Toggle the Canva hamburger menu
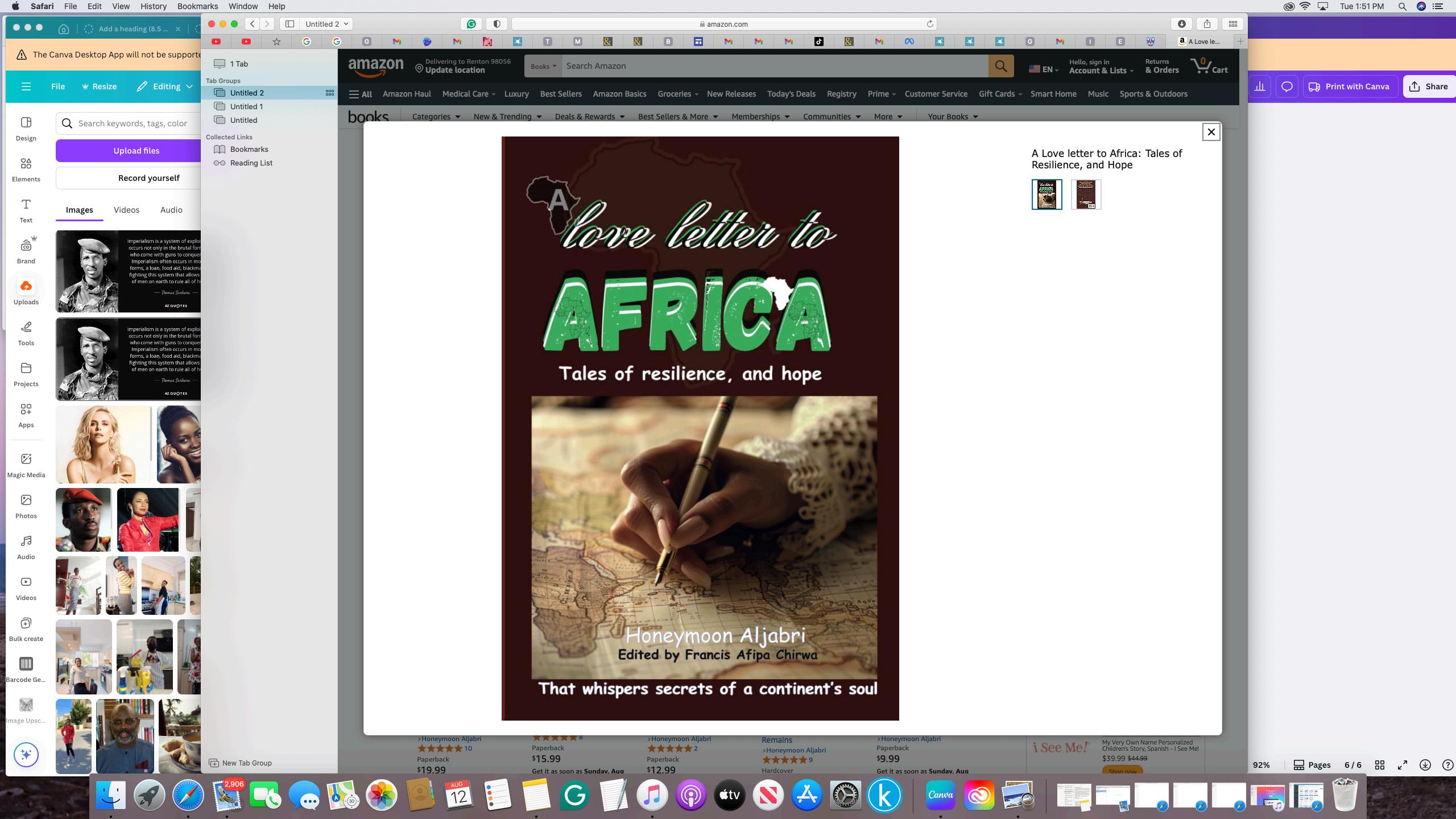The image size is (1456, 819). 26,86
